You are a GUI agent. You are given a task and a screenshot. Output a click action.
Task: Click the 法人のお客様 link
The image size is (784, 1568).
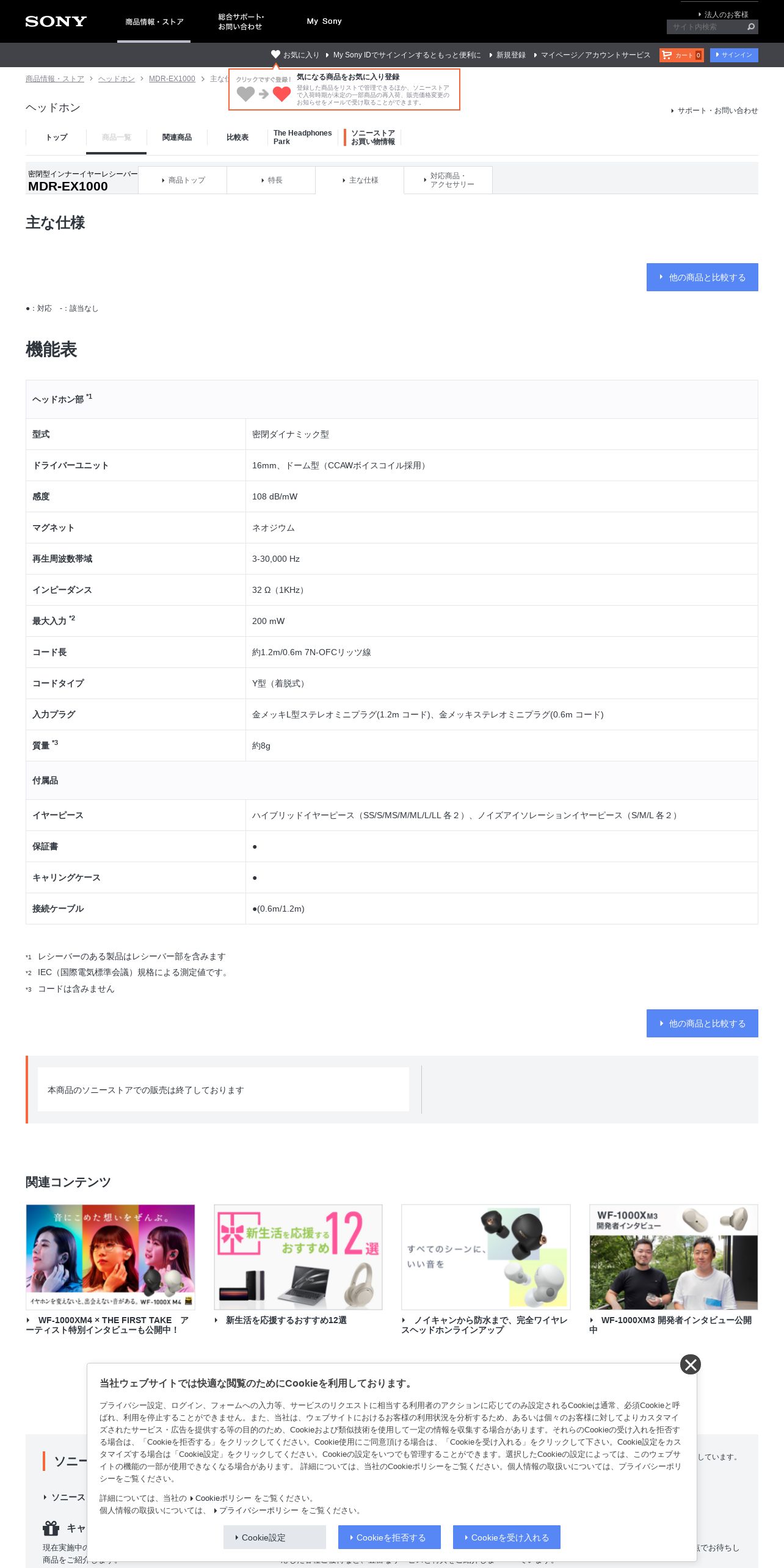click(724, 14)
